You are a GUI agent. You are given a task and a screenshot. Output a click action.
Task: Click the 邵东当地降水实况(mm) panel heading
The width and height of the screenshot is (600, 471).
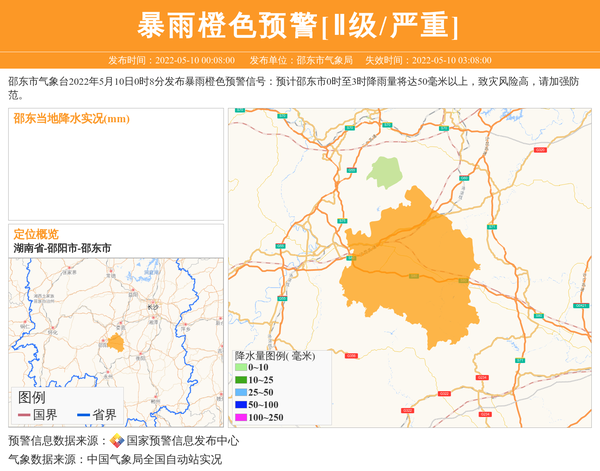point(71,119)
